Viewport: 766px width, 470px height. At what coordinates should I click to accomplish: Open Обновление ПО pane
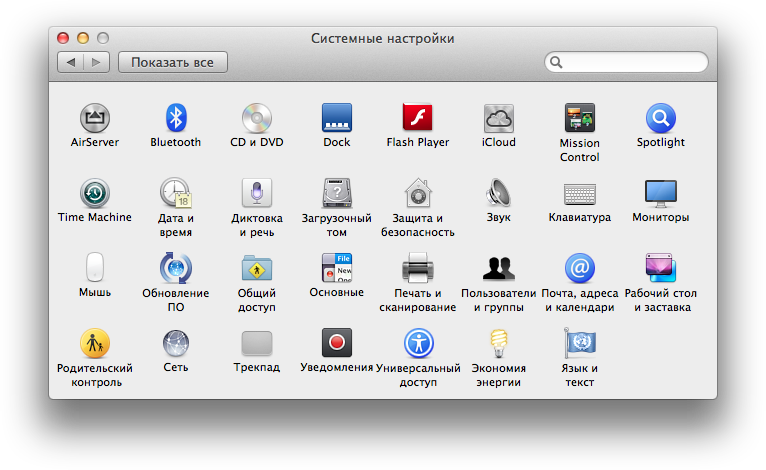175,268
